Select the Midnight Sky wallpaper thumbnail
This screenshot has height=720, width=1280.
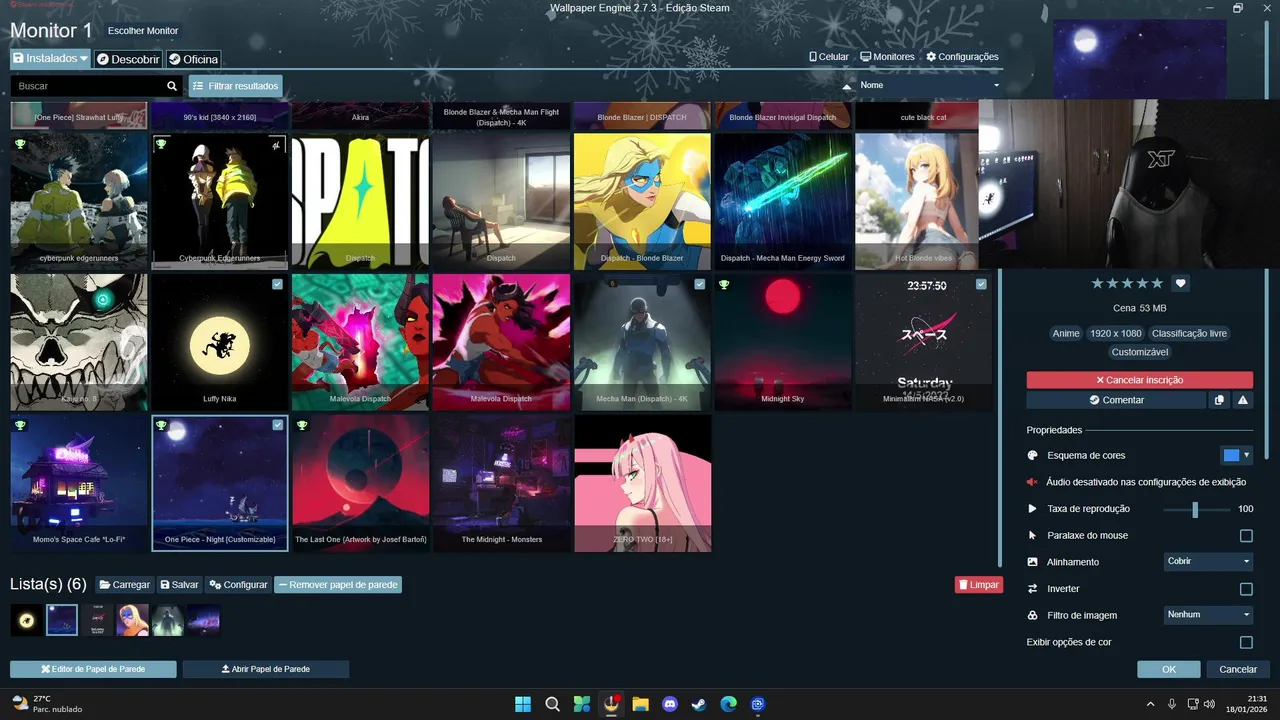[783, 343]
